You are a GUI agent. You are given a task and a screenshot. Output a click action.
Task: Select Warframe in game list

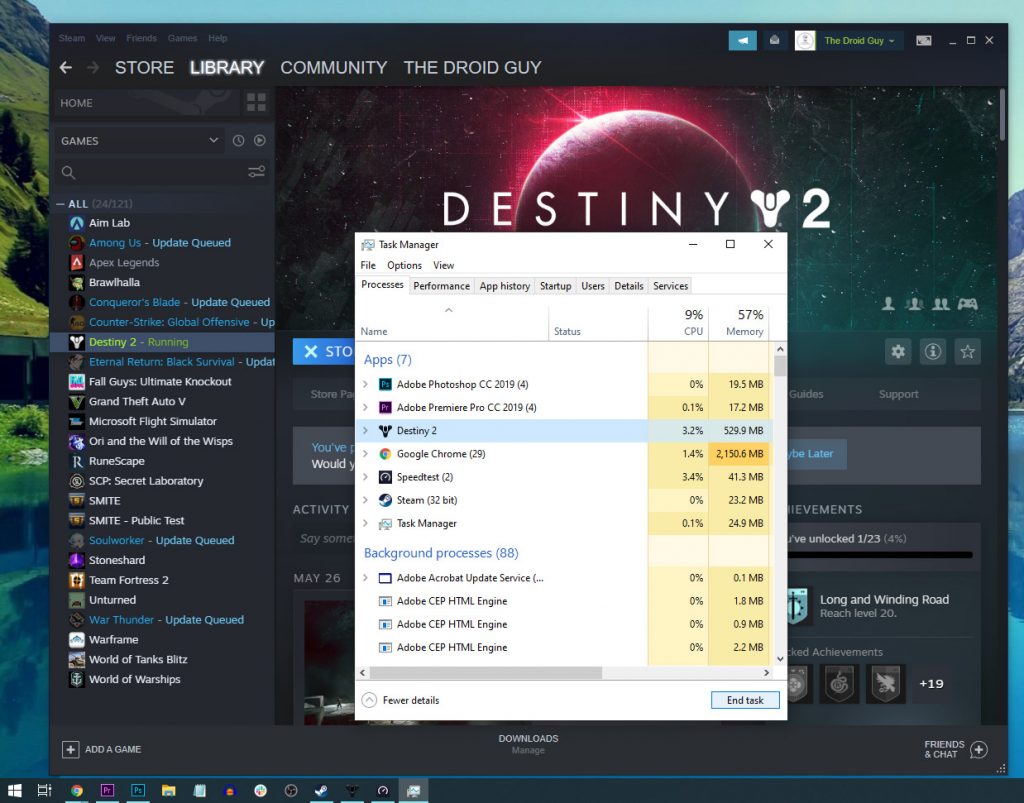click(114, 640)
